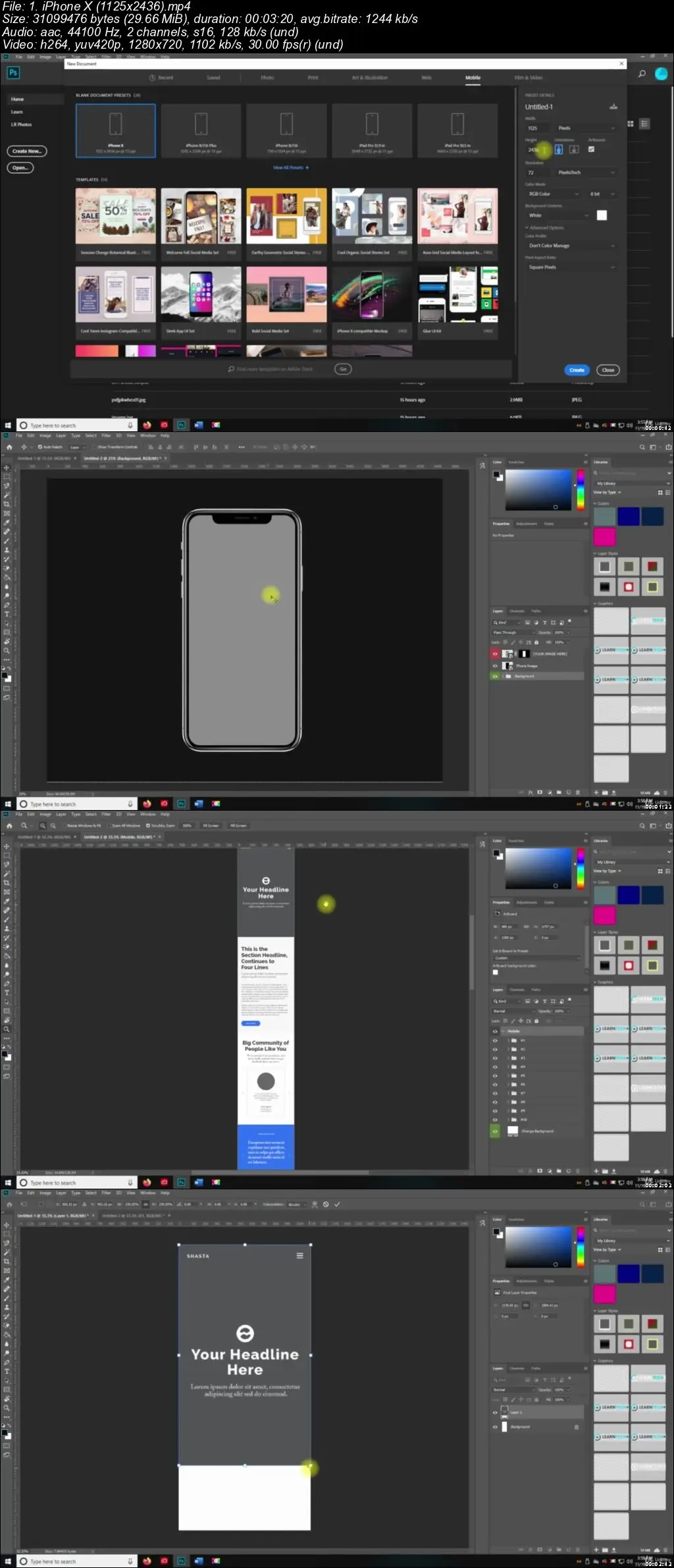Open the RGB Color mode dropdown
674x1568 pixels.
[x=553, y=194]
